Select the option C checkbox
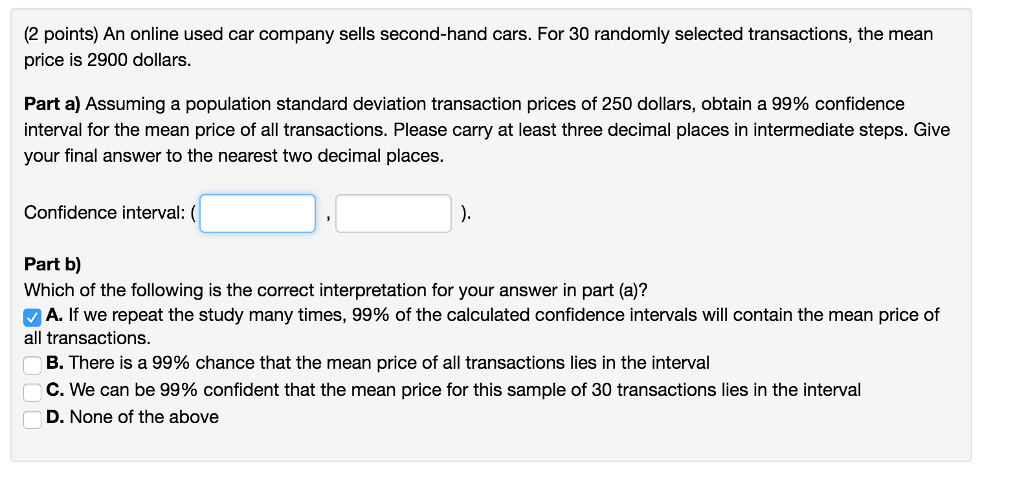This screenshot has height=480, width=1024. [32, 392]
